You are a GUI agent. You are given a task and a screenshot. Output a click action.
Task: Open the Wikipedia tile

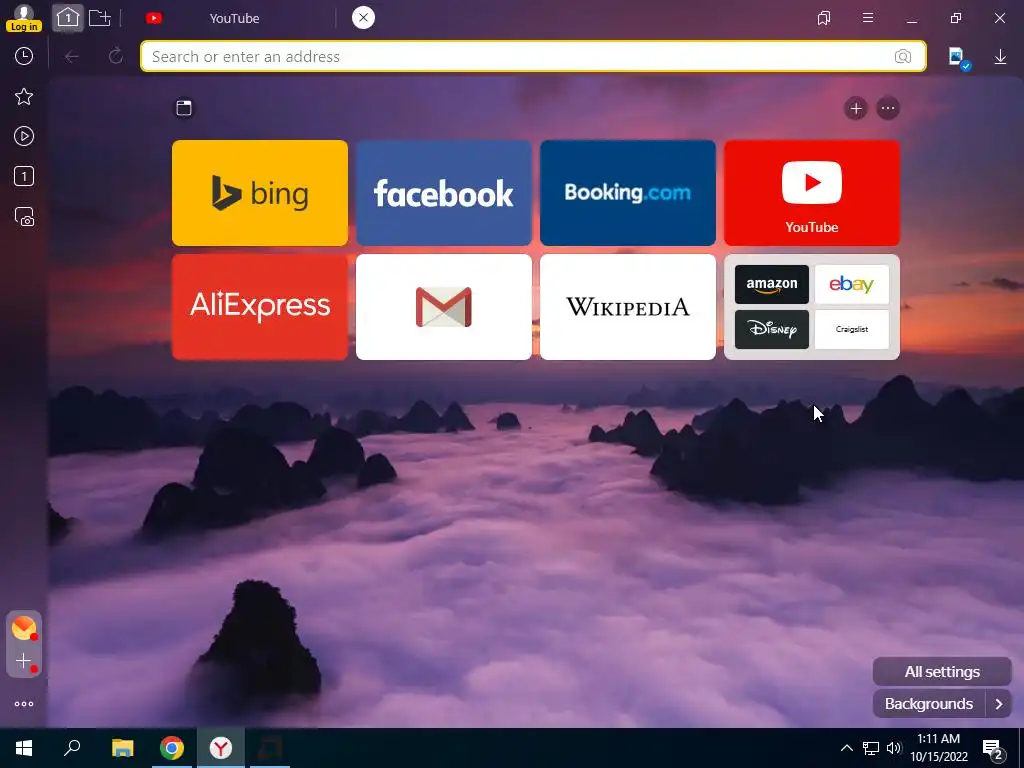click(628, 307)
